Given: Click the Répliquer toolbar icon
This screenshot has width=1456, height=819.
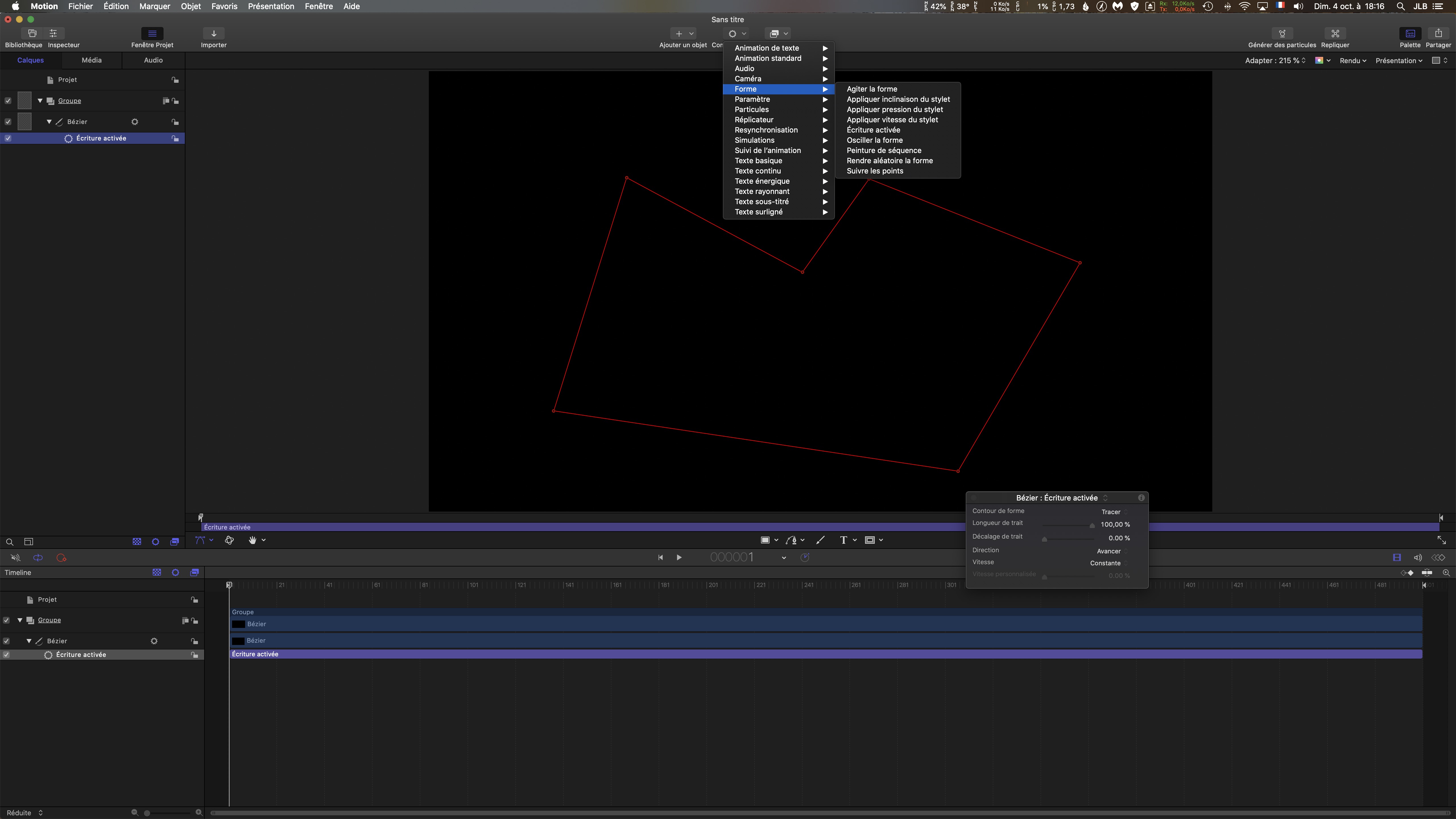Looking at the screenshot, I should pyautogui.click(x=1335, y=33).
